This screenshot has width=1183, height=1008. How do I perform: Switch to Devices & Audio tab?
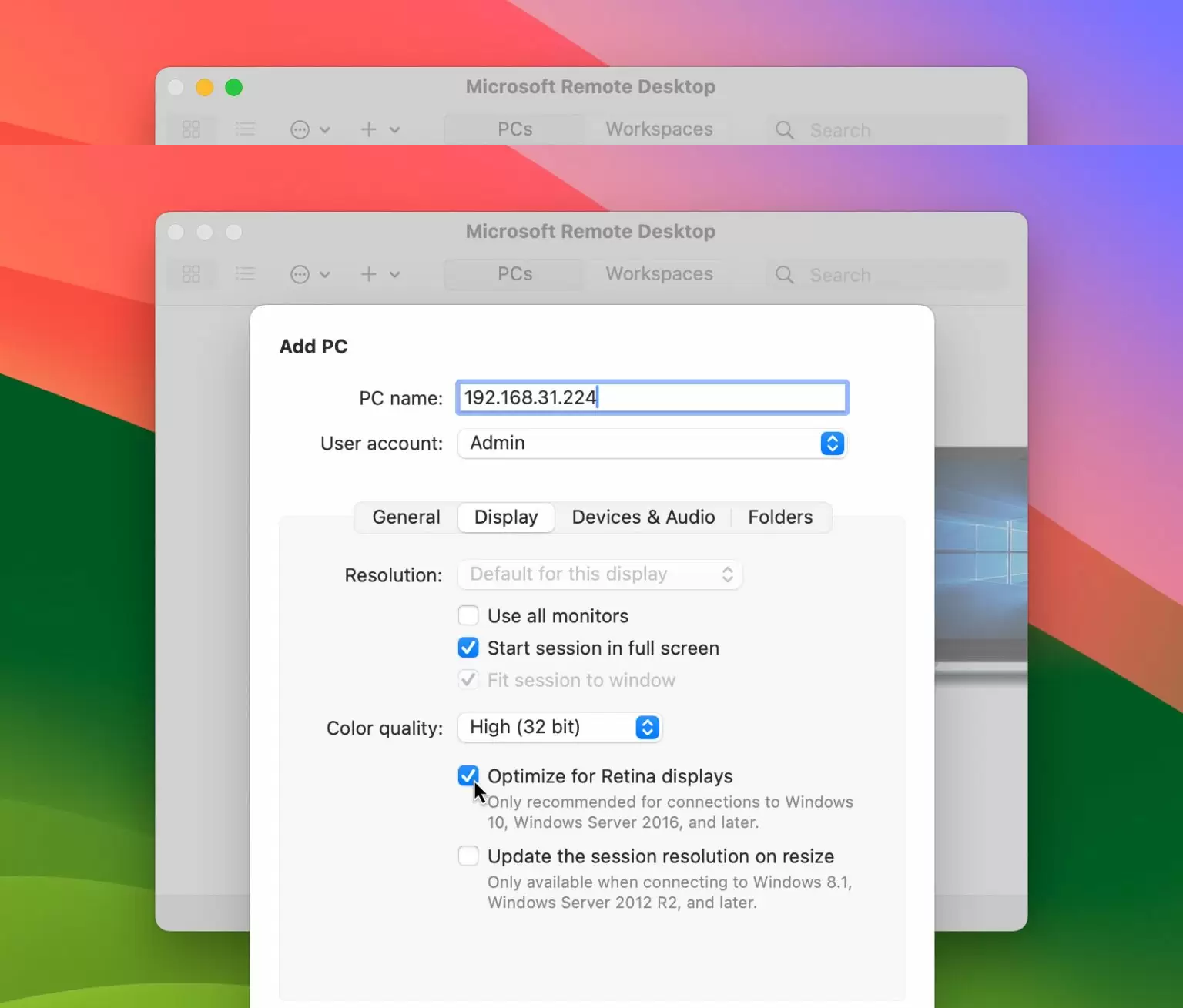[643, 517]
